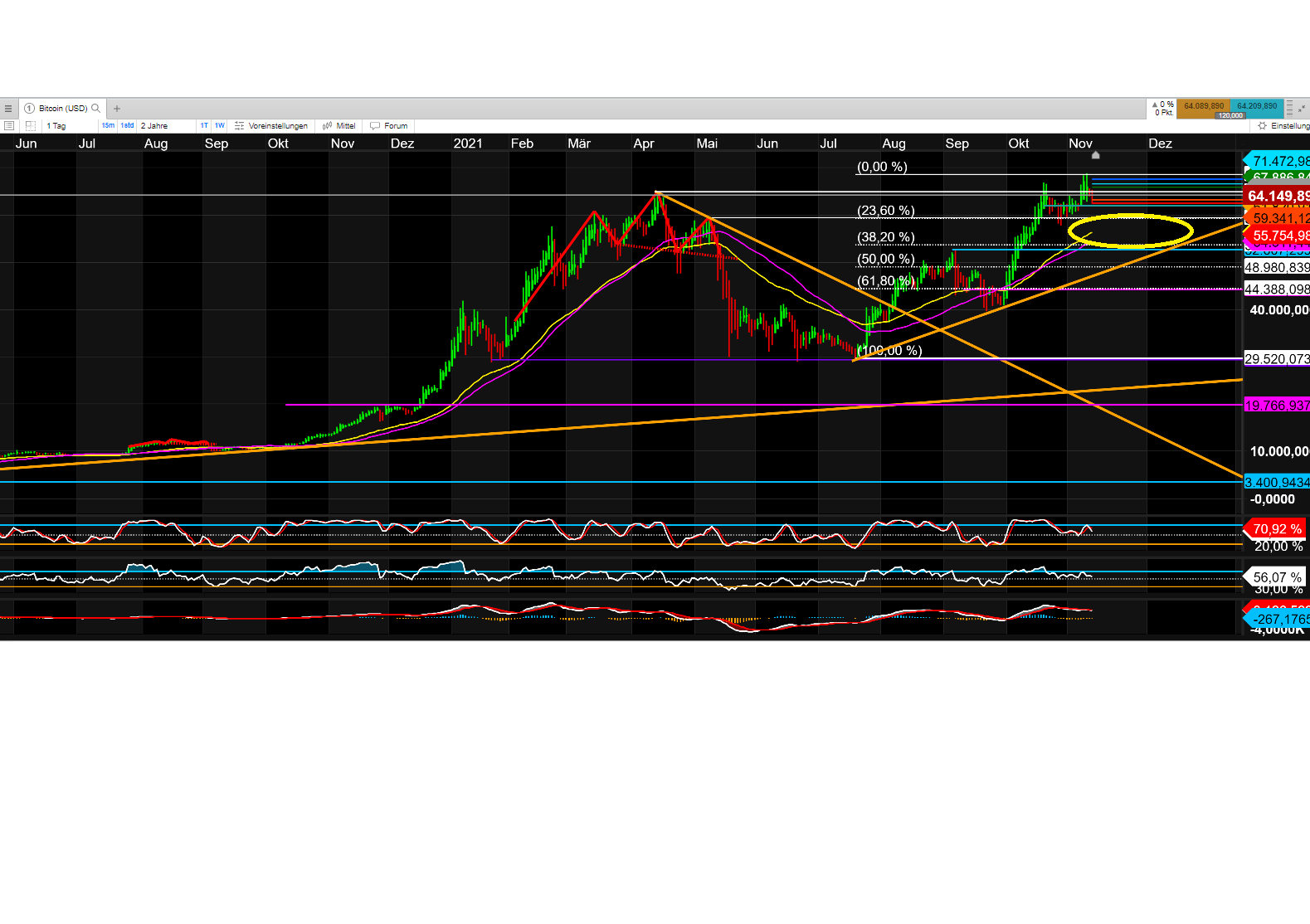Click the collapse arrows icon at top right
The height and width of the screenshot is (924, 1310).
tap(1302, 109)
